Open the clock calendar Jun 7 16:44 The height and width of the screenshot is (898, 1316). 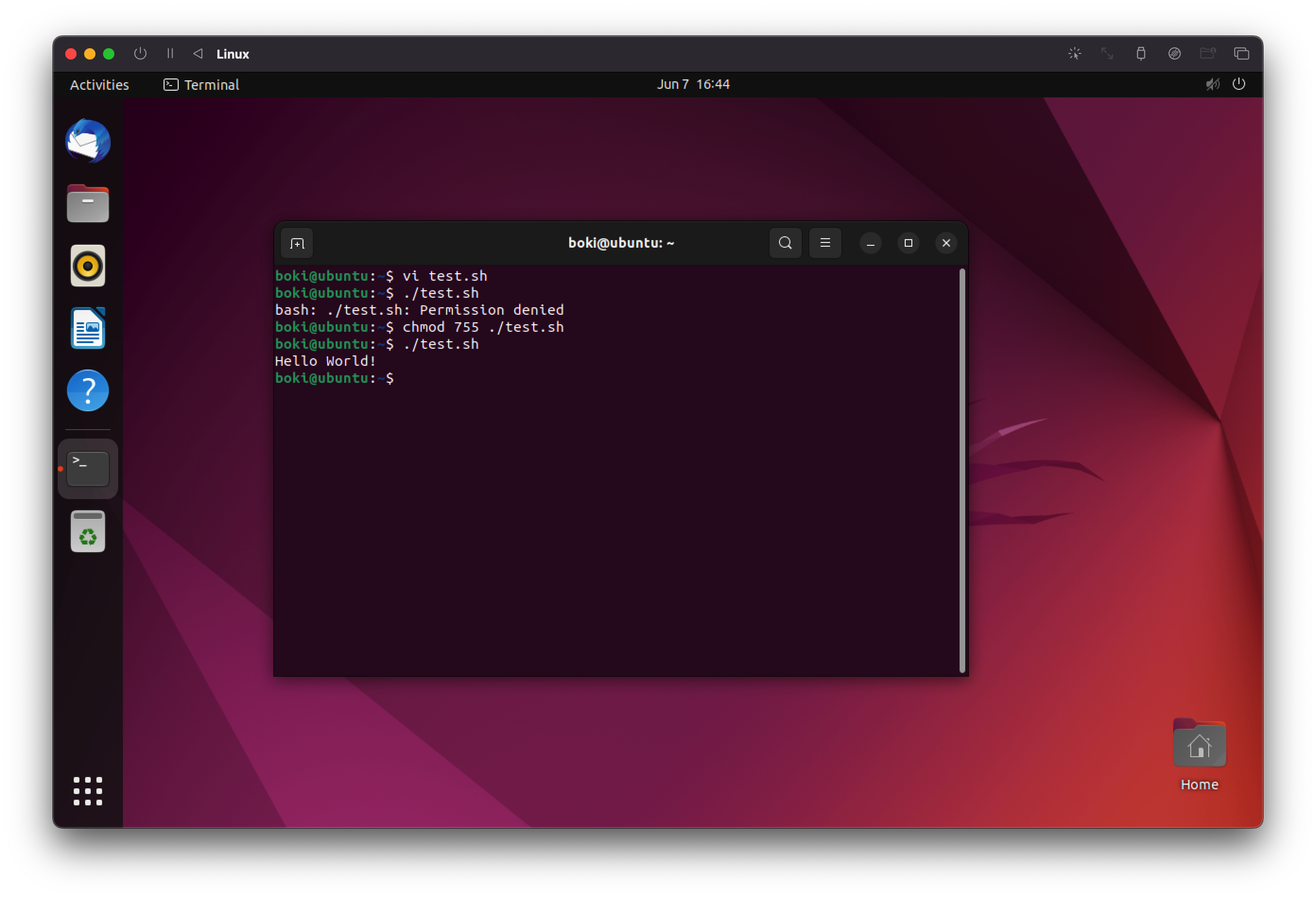point(693,84)
